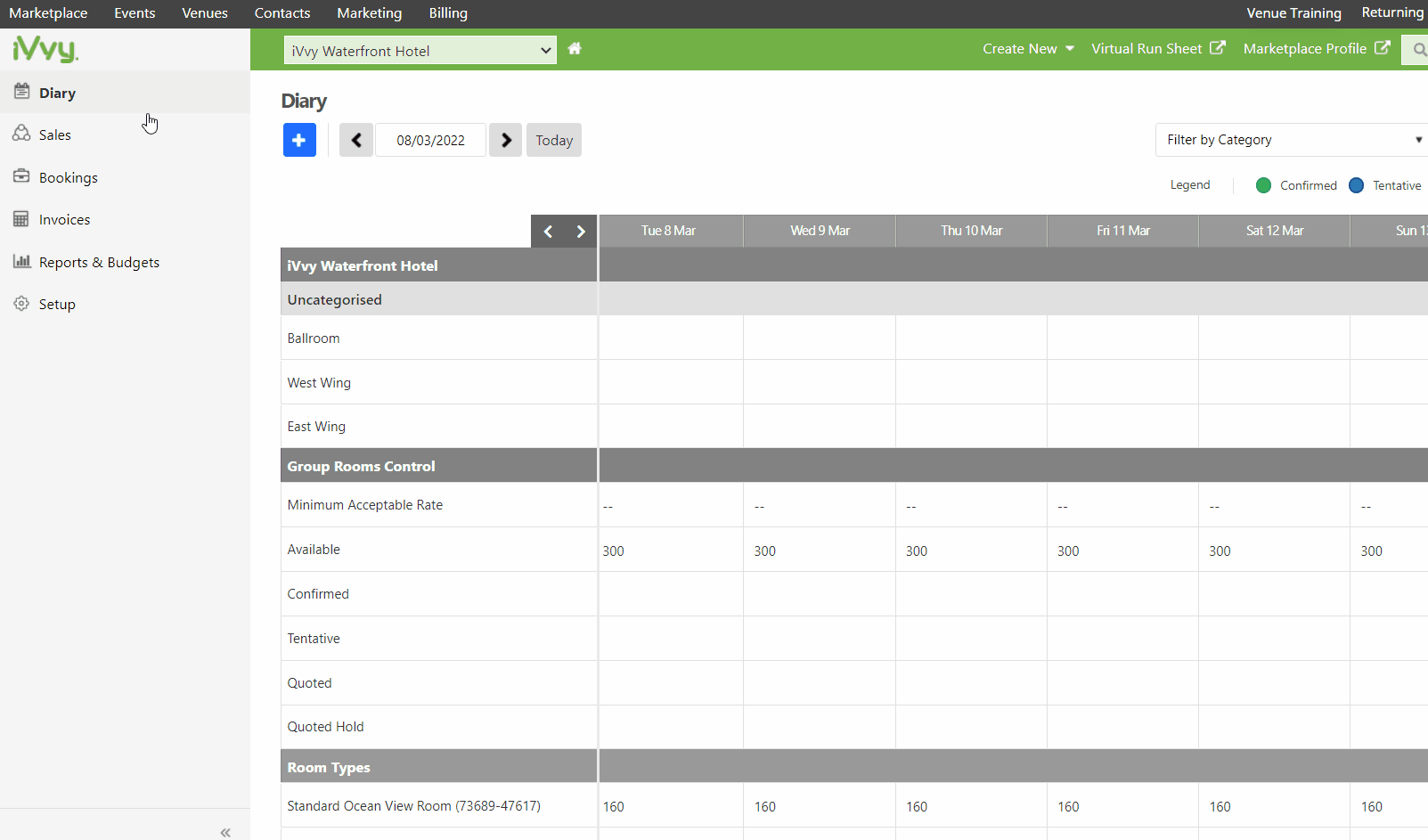Click the Bookings briefcase icon

21,176
